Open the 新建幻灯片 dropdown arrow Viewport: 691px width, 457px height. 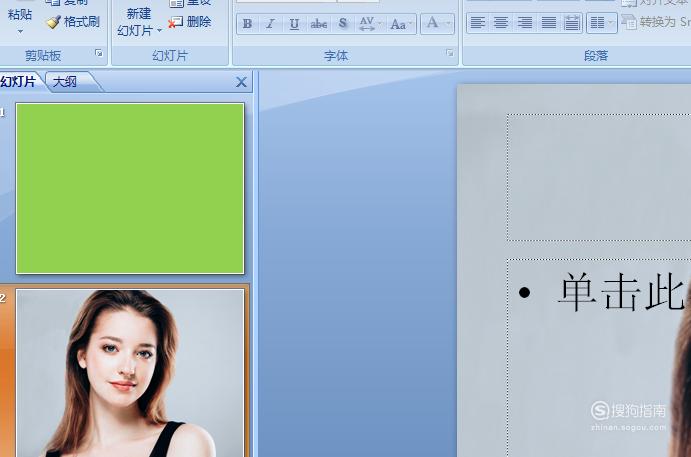coord(160,30)
